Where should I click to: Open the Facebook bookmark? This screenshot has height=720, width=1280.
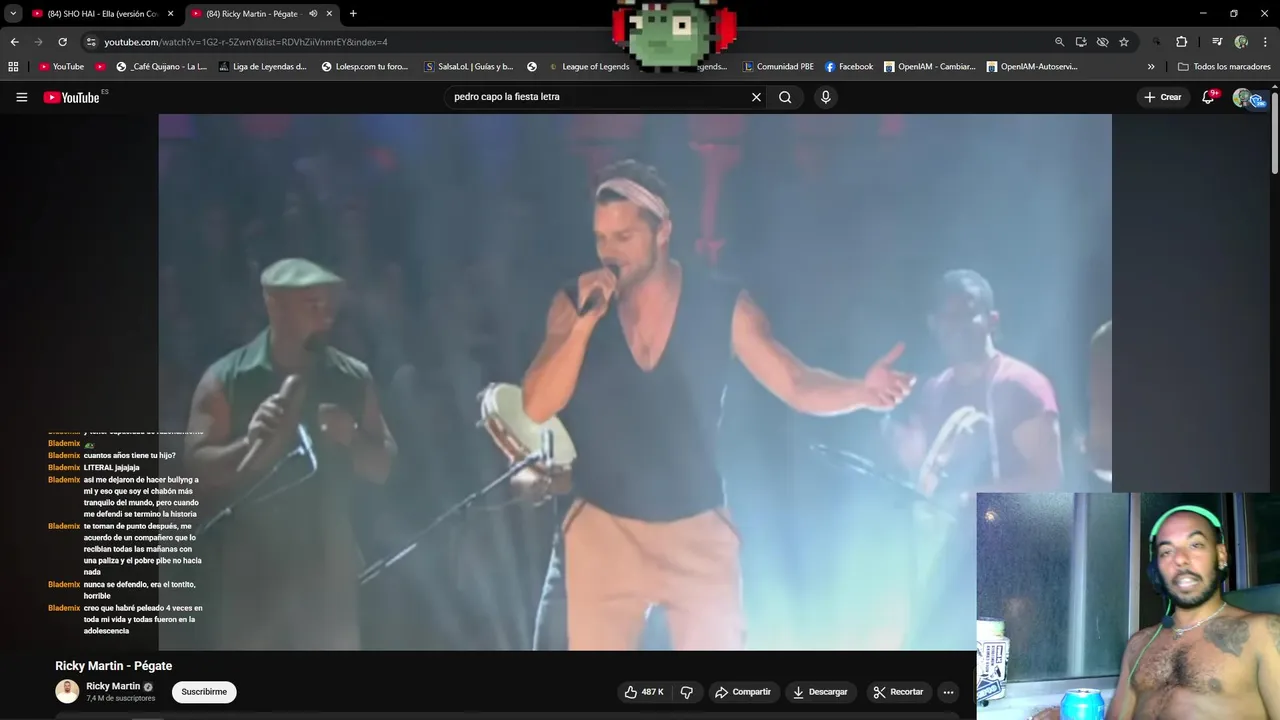(849, 67)
